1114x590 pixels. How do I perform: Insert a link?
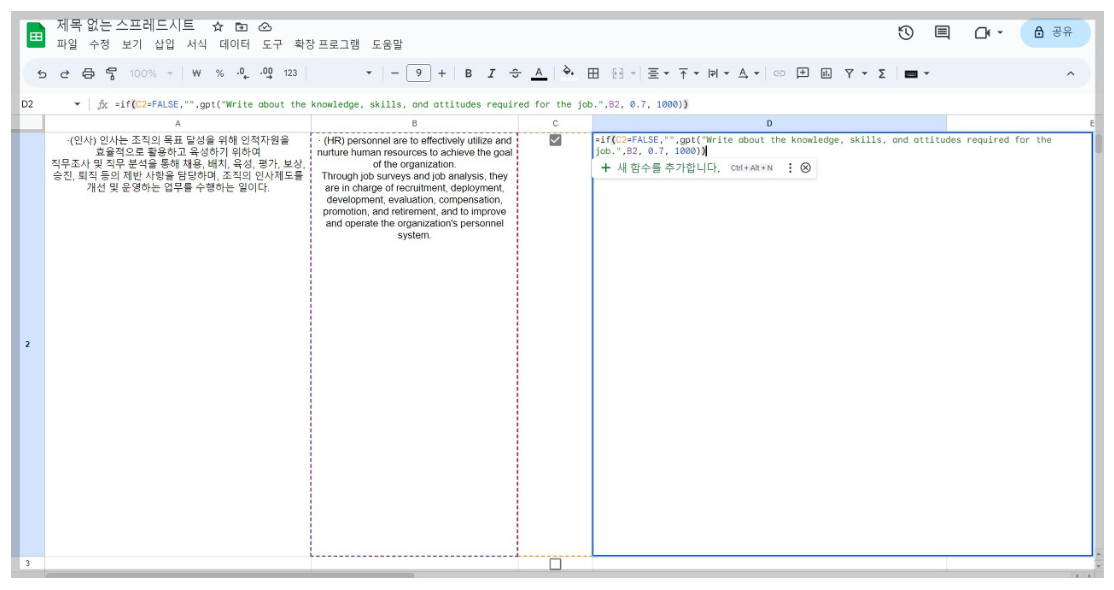(779, 73)
